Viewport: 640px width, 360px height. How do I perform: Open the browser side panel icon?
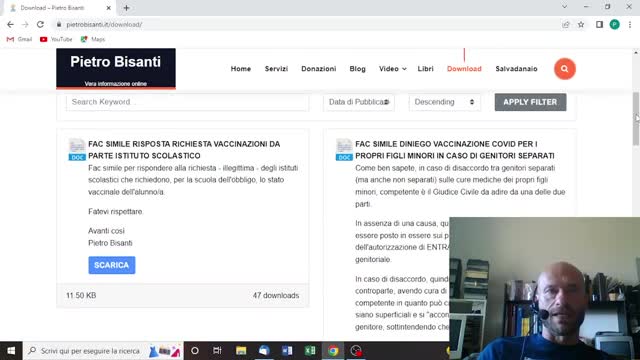[x=599, y=24]
